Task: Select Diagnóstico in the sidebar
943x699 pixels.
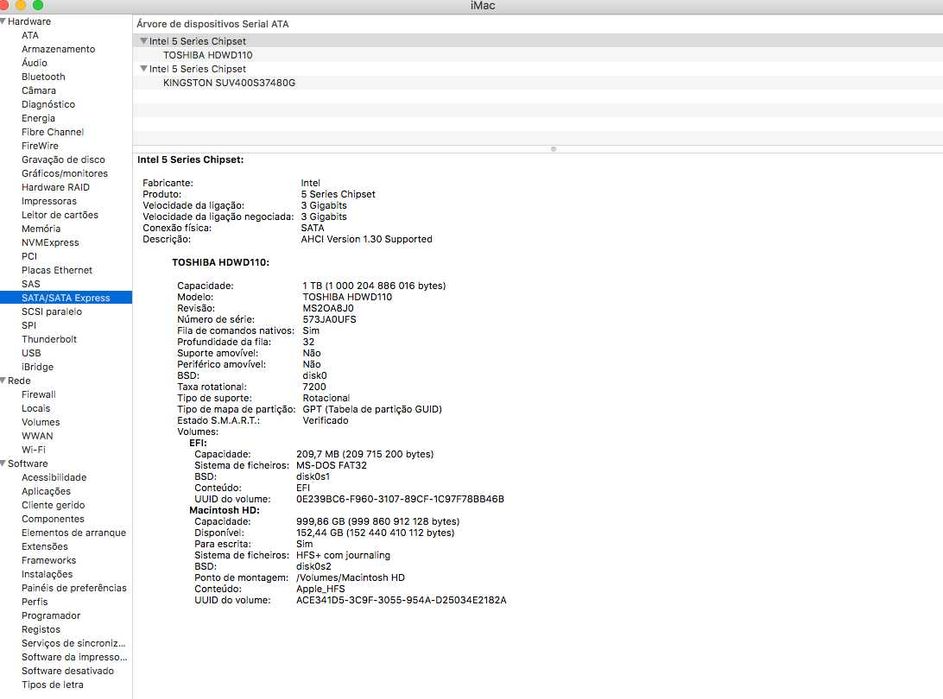Action: click(x=48, y=104)
